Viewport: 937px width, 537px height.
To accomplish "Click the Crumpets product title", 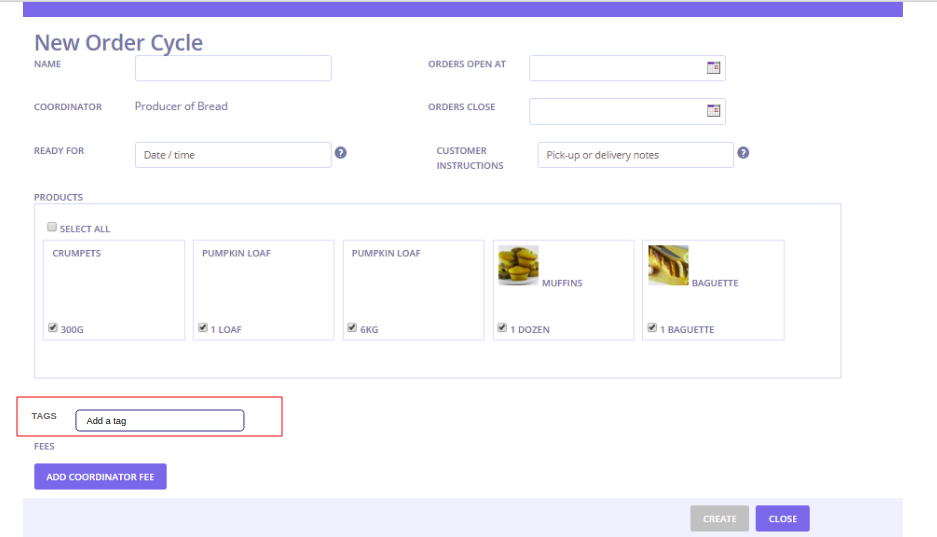I will (76, 253).
